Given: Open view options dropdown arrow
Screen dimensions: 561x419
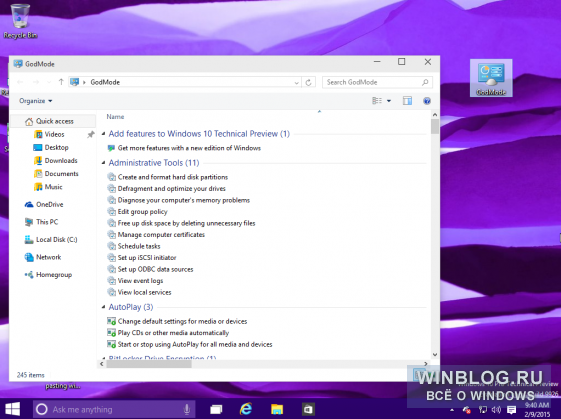Looking at the screenshot, I should [x=389, y=101].
